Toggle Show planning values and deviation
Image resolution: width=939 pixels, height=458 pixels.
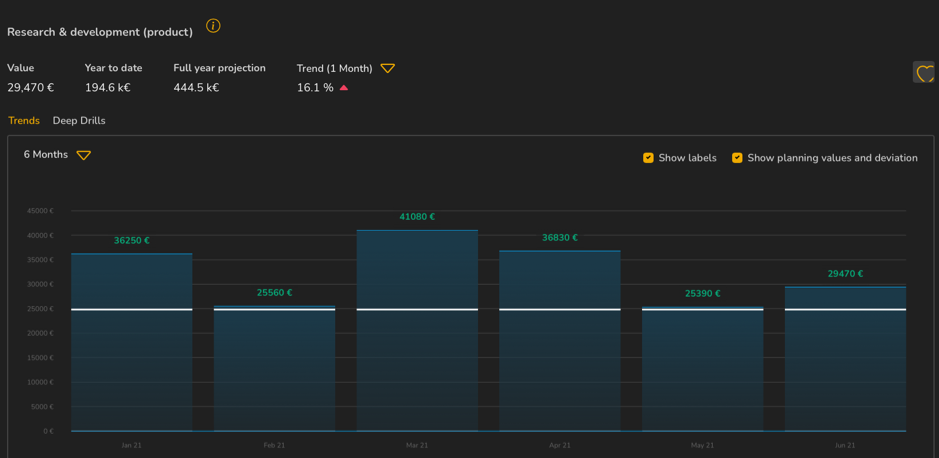737,158
